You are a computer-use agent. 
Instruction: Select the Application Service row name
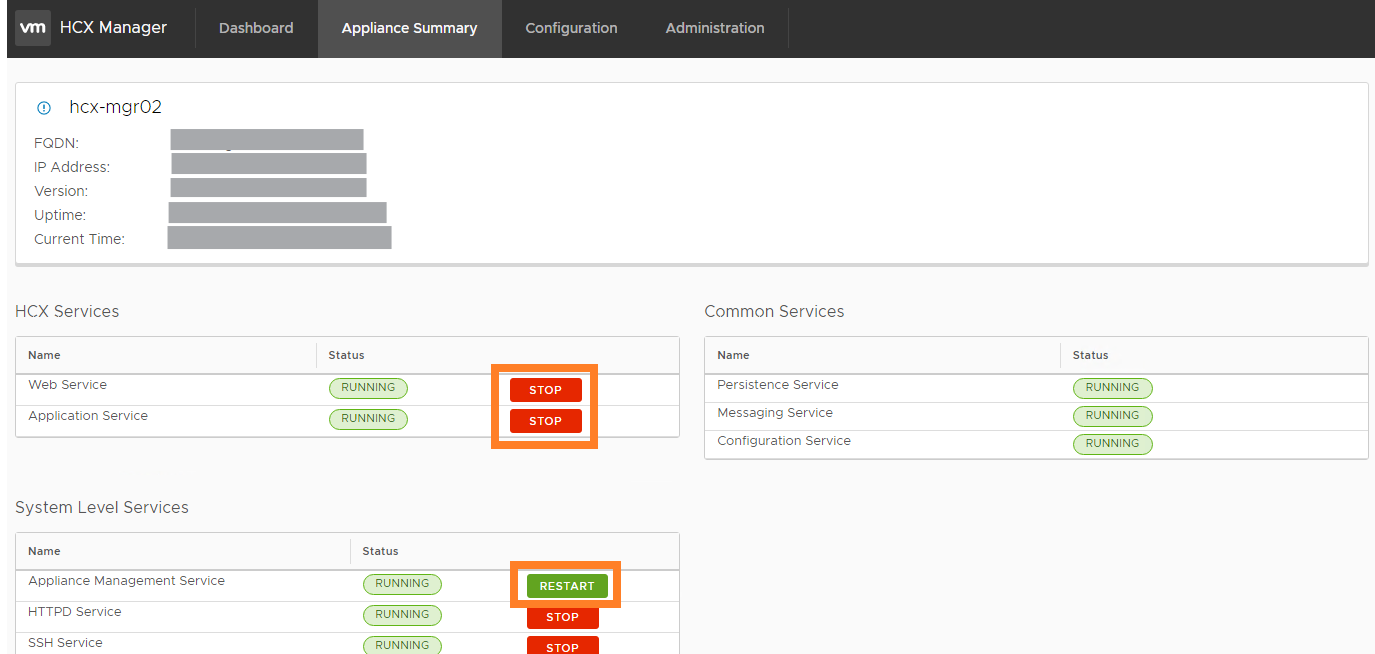(x=88, y=416)
